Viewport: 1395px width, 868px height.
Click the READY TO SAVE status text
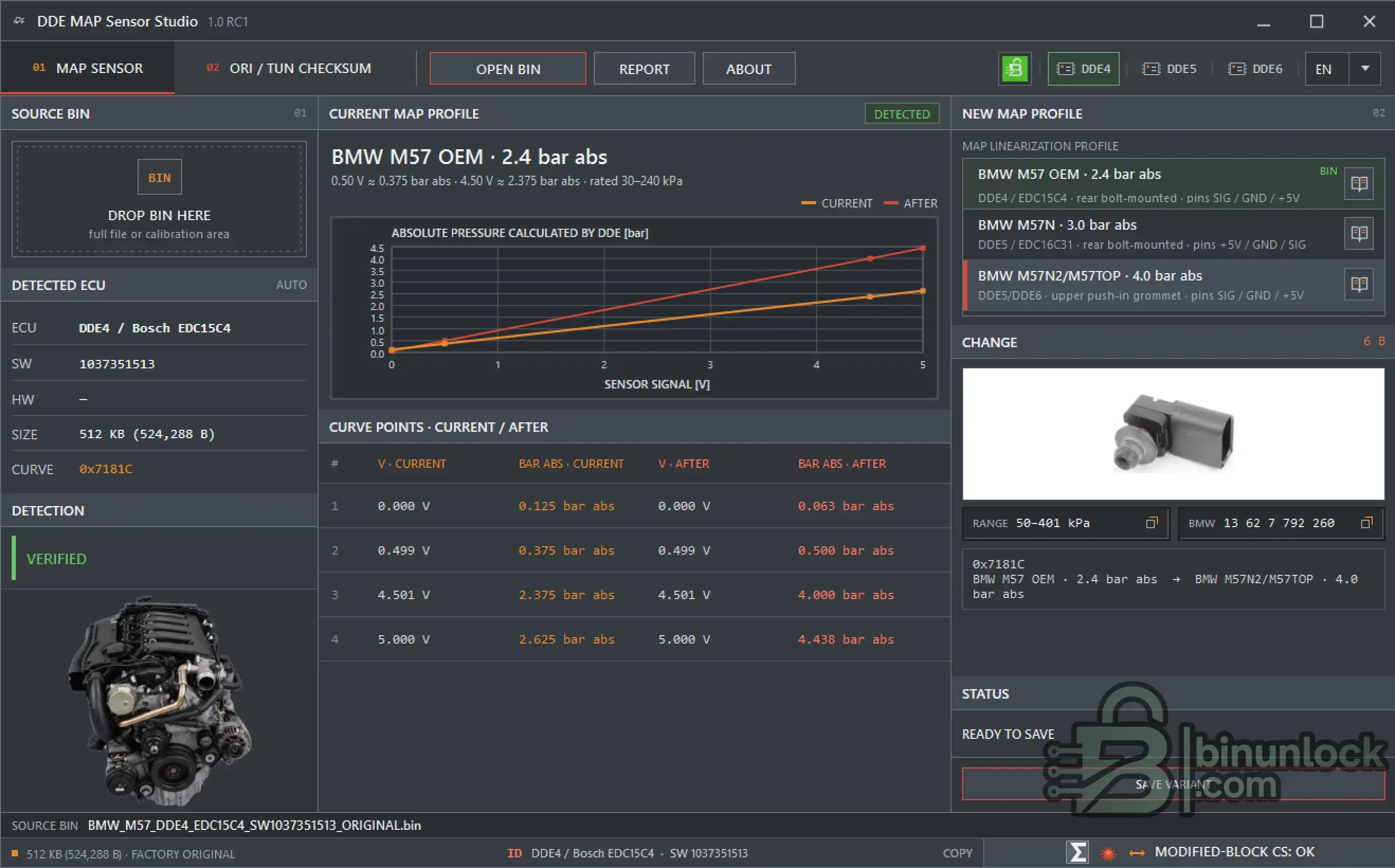pyautogui.click(x=1008, y=734)
